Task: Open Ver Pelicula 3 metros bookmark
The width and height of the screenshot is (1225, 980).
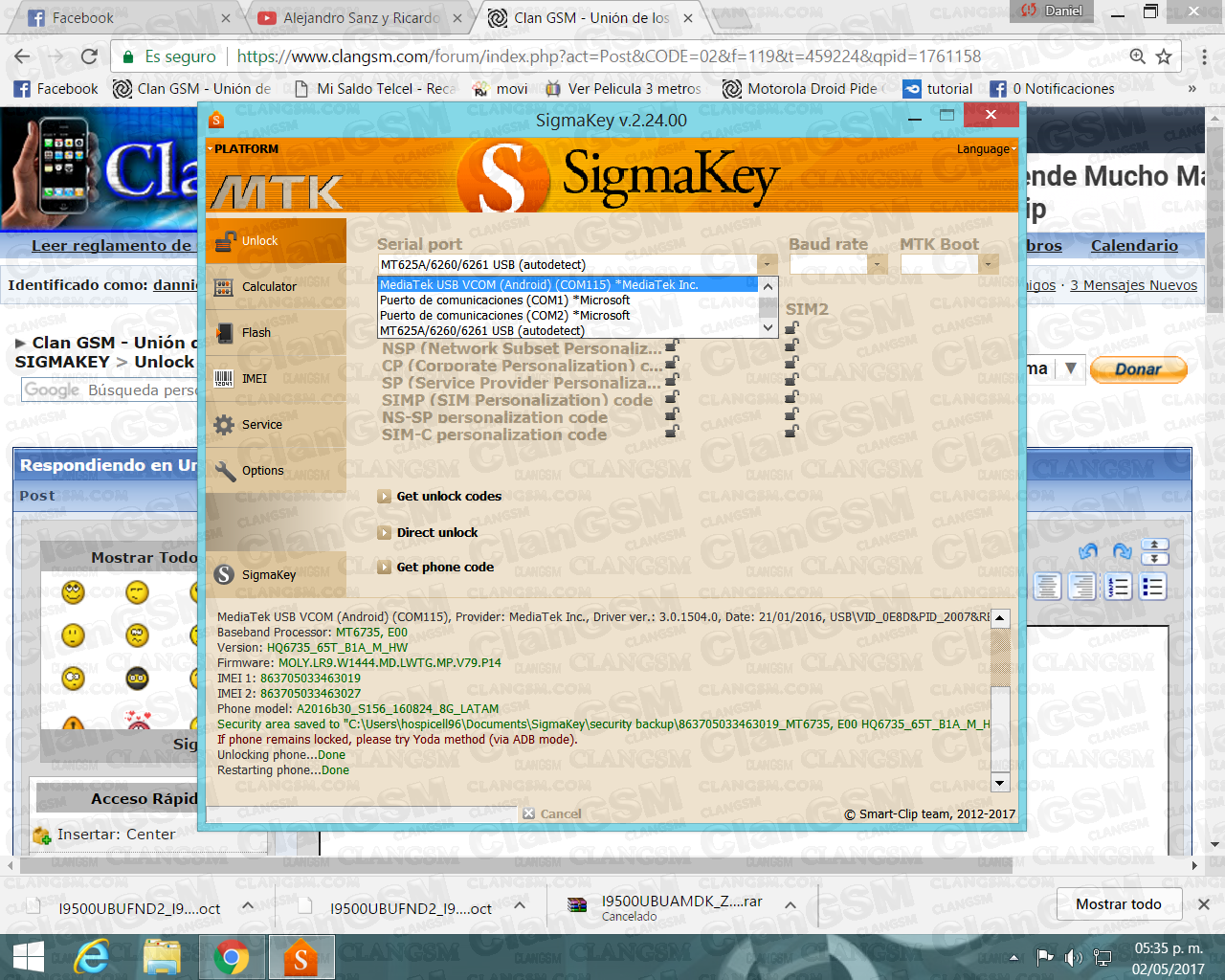Action: coord(623,89)
